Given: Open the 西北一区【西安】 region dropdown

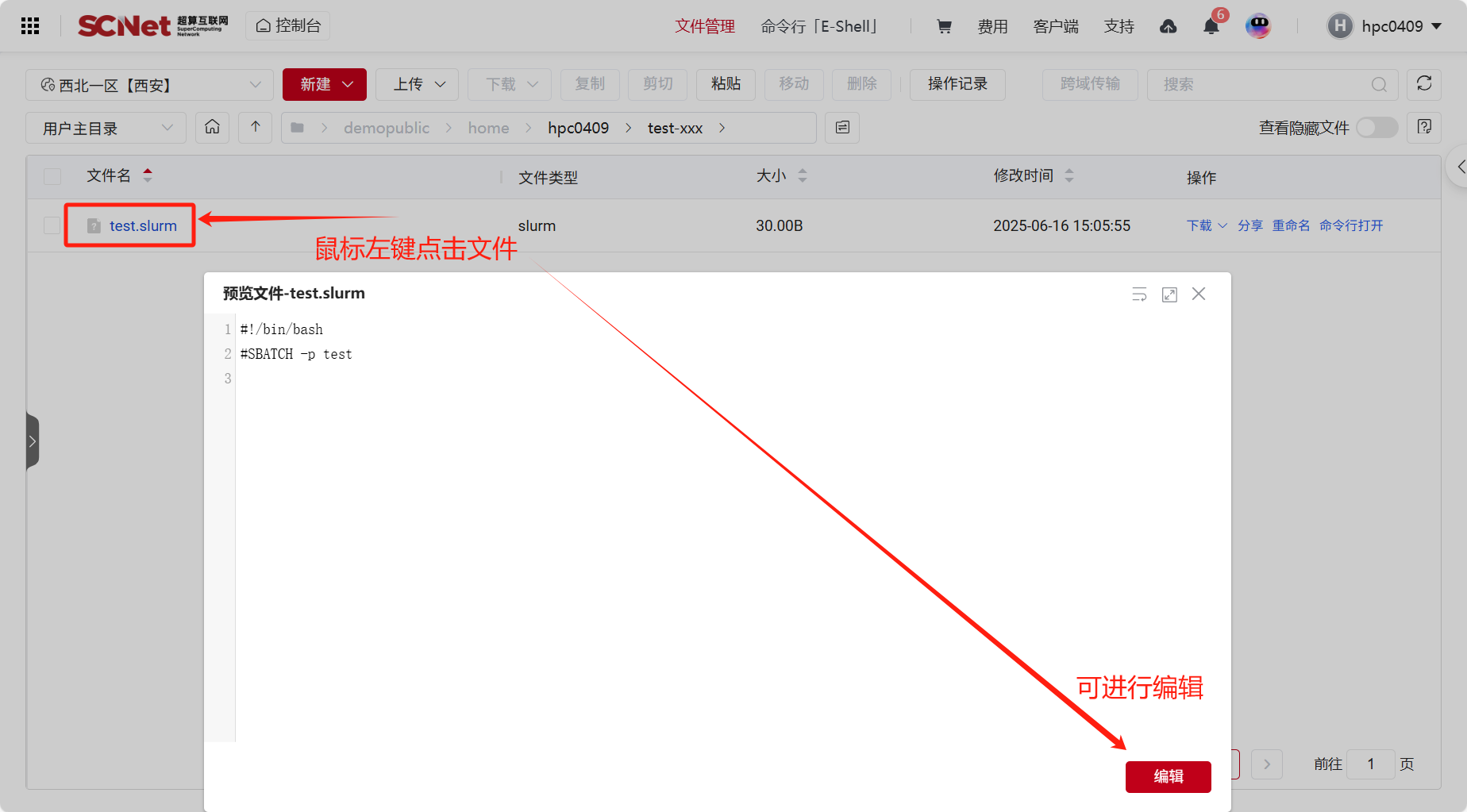Looking at the screenshot, I should 150,85.
